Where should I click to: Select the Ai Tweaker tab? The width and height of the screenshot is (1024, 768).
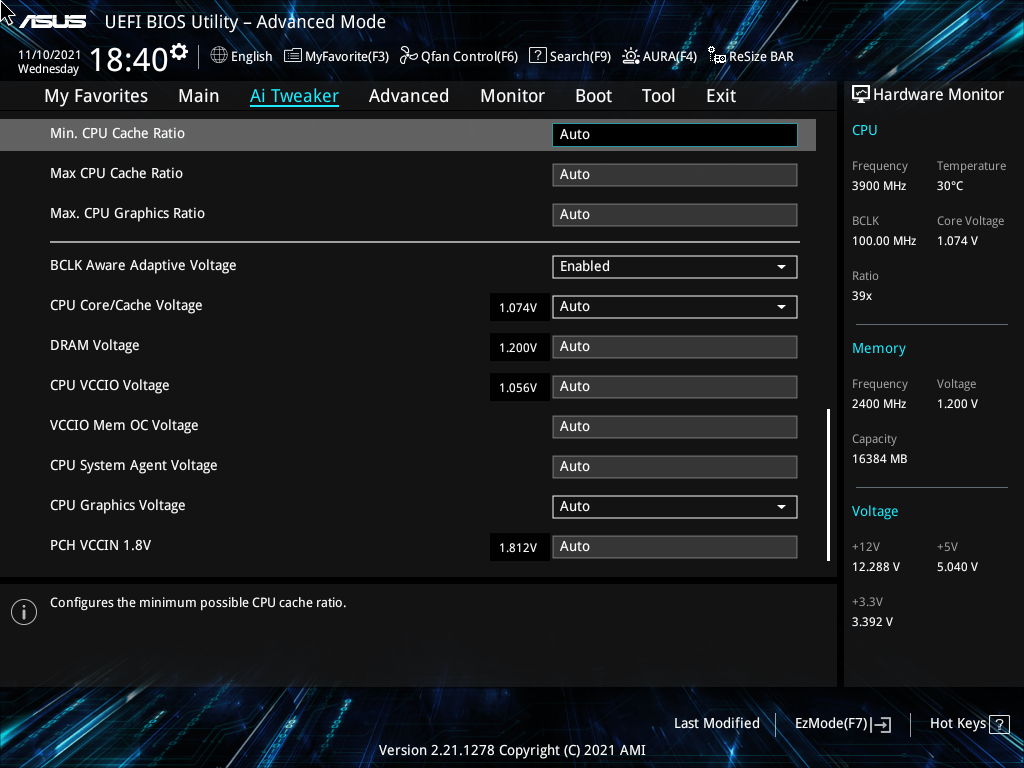[x=294, y=96]
